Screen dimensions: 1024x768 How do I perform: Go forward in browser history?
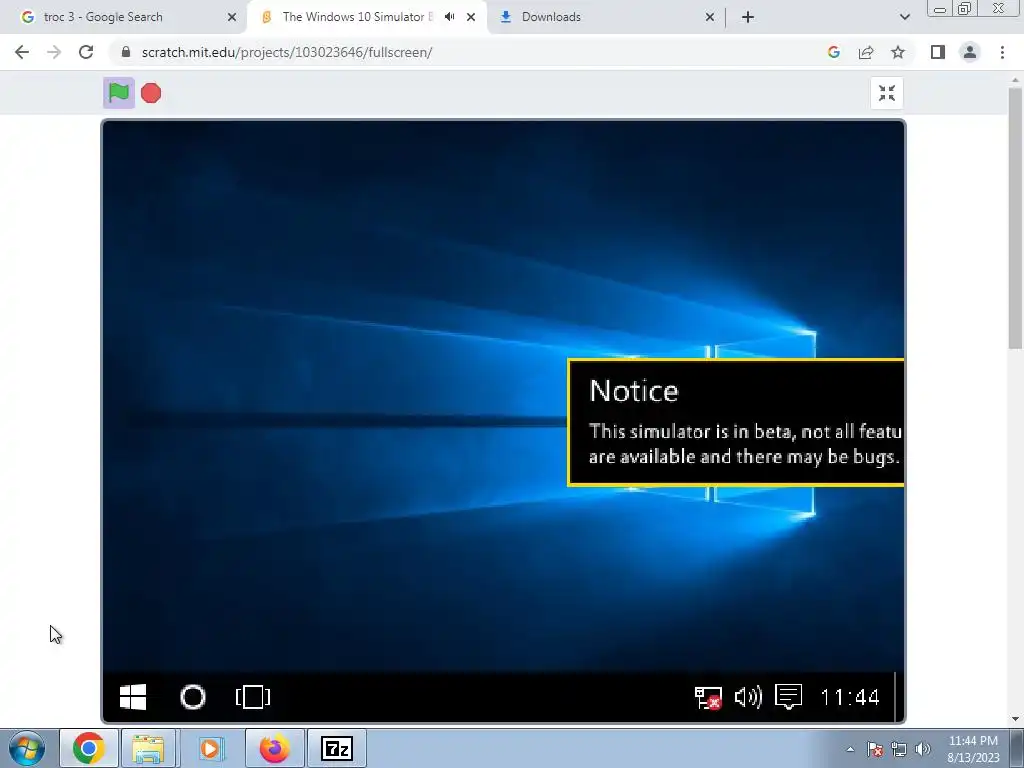pos(54,52)
